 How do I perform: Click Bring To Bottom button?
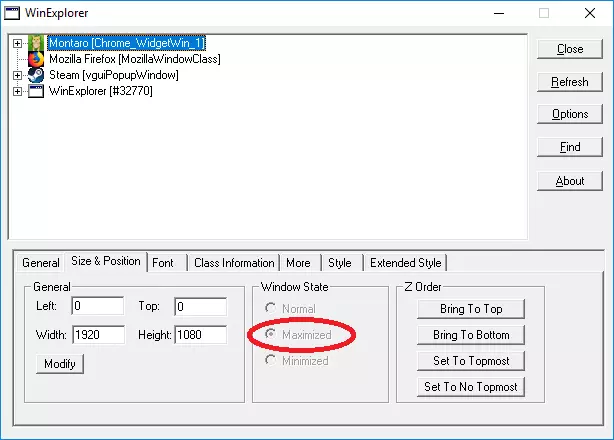pyautogui.click(x=471, y=335)
